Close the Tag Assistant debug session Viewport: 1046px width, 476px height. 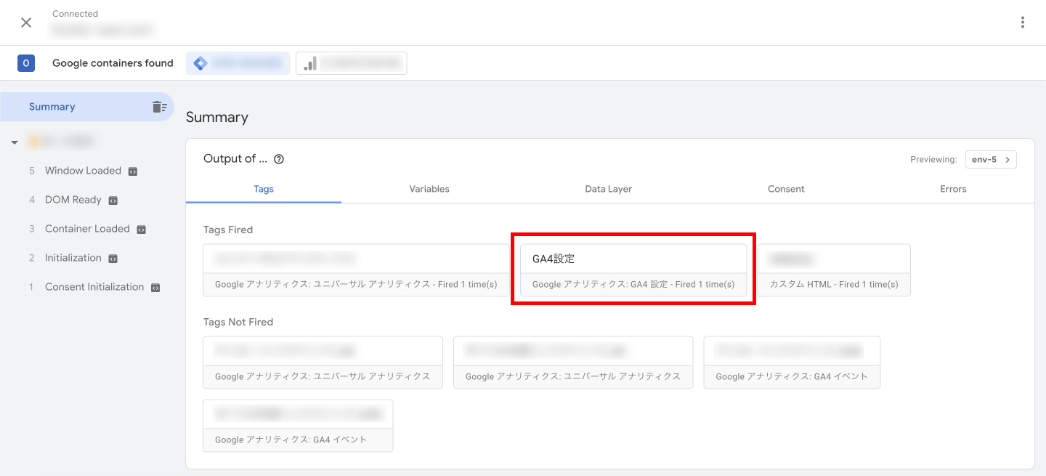click(26, 23)
